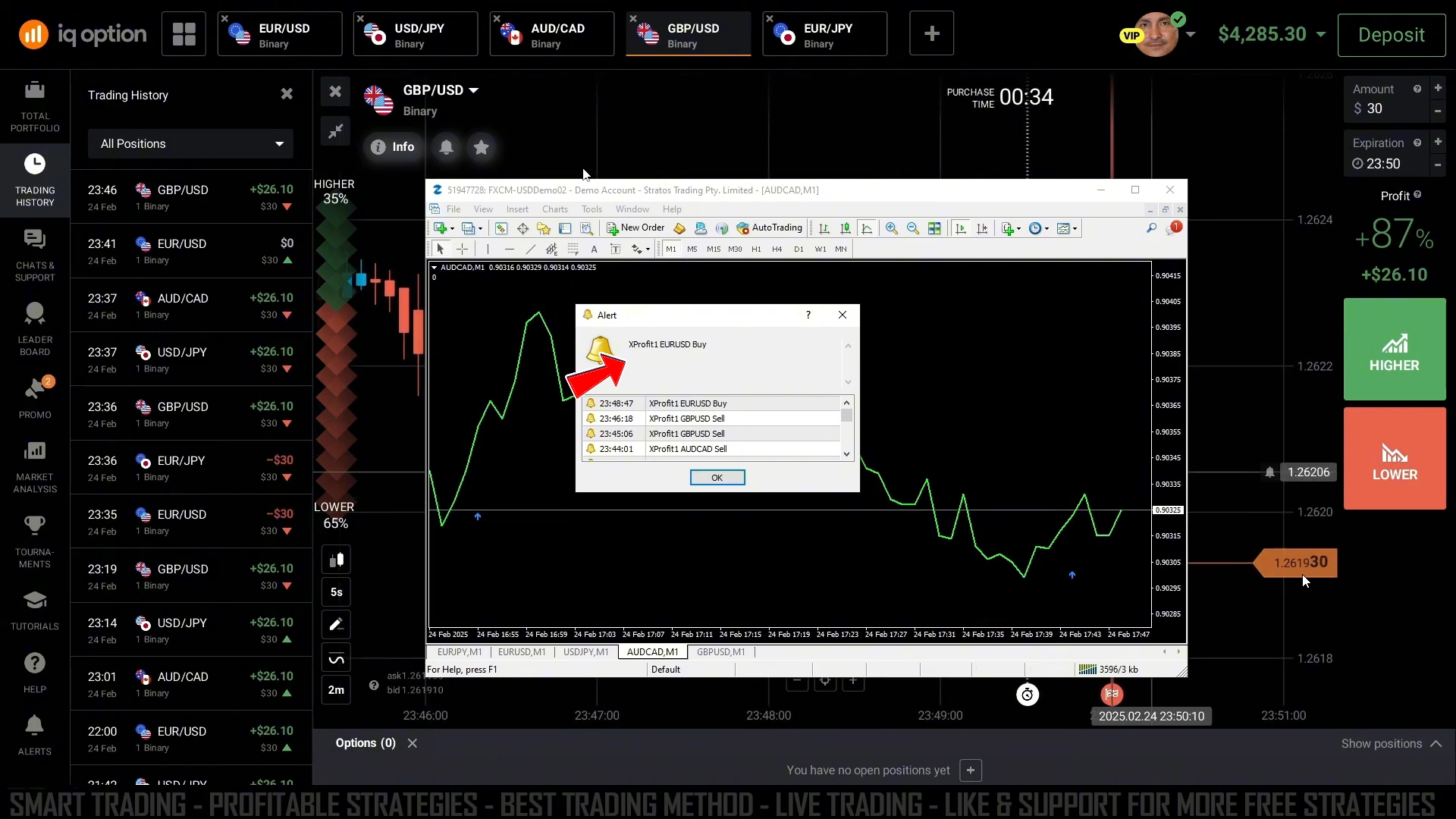Click MetaTrader New Order button
The image size is (1456, 819).
tap(635, 227)
